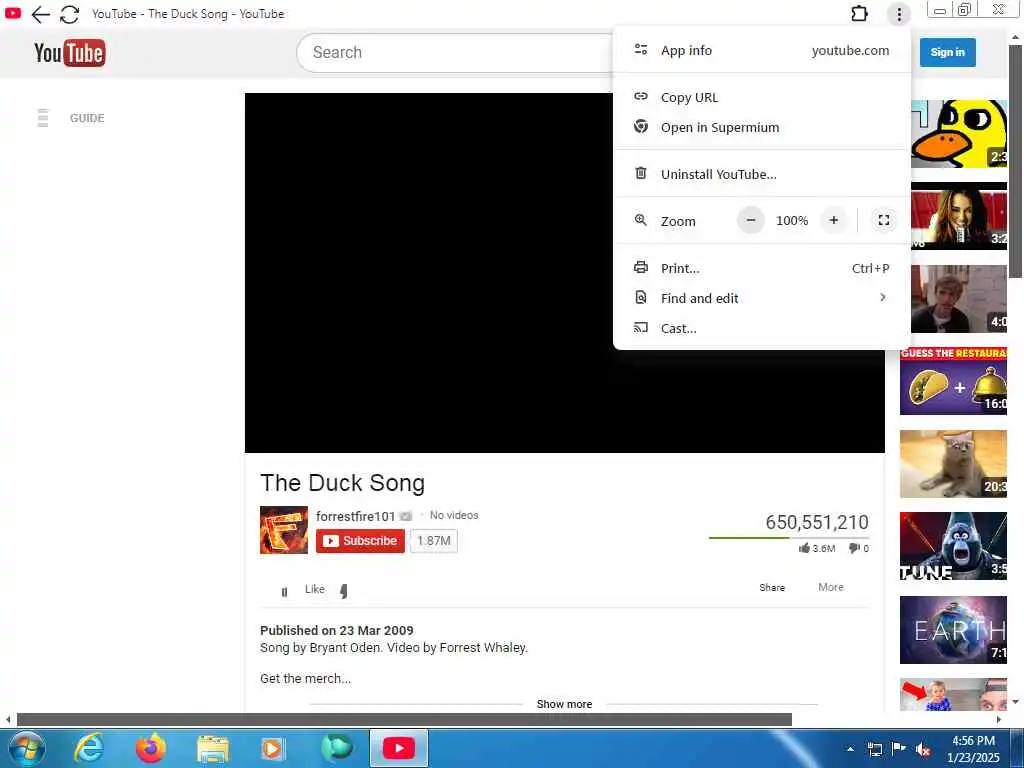The height and width of the screenshot is (768, 1024).
Task: Click the Share link under the video
Action: coord(772,588)
